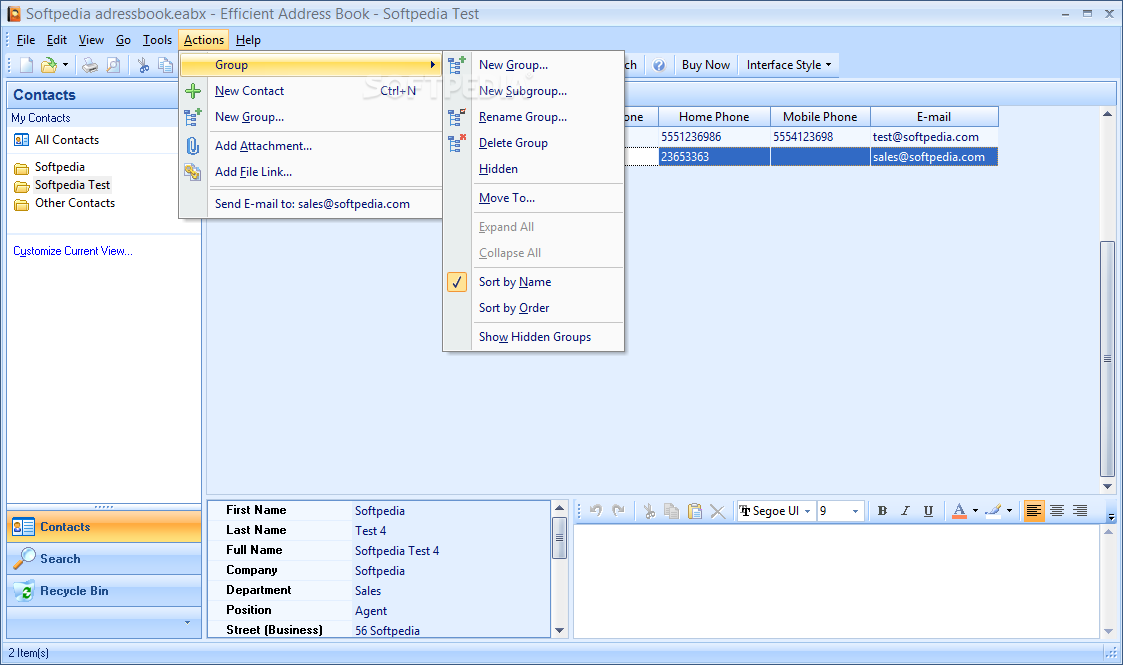Click the Undo icon in notes toolbar

[x=596, y=511]
